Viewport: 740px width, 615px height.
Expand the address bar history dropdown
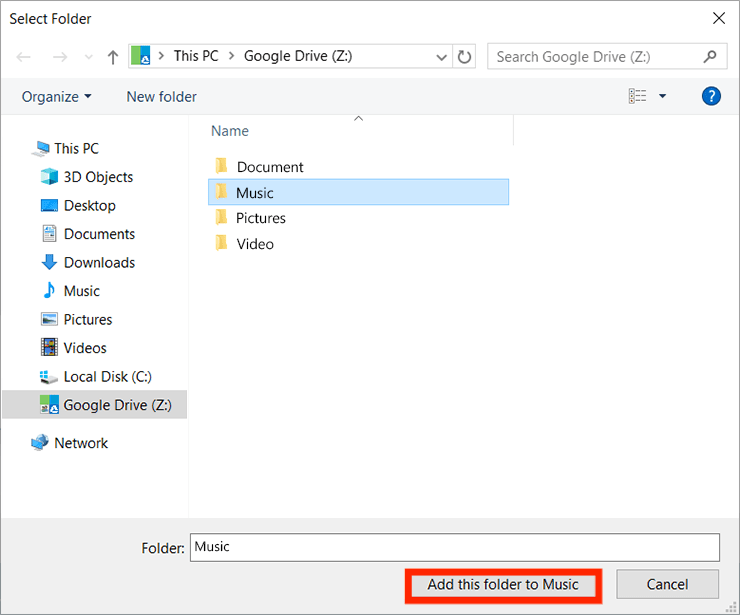(441, 57)
